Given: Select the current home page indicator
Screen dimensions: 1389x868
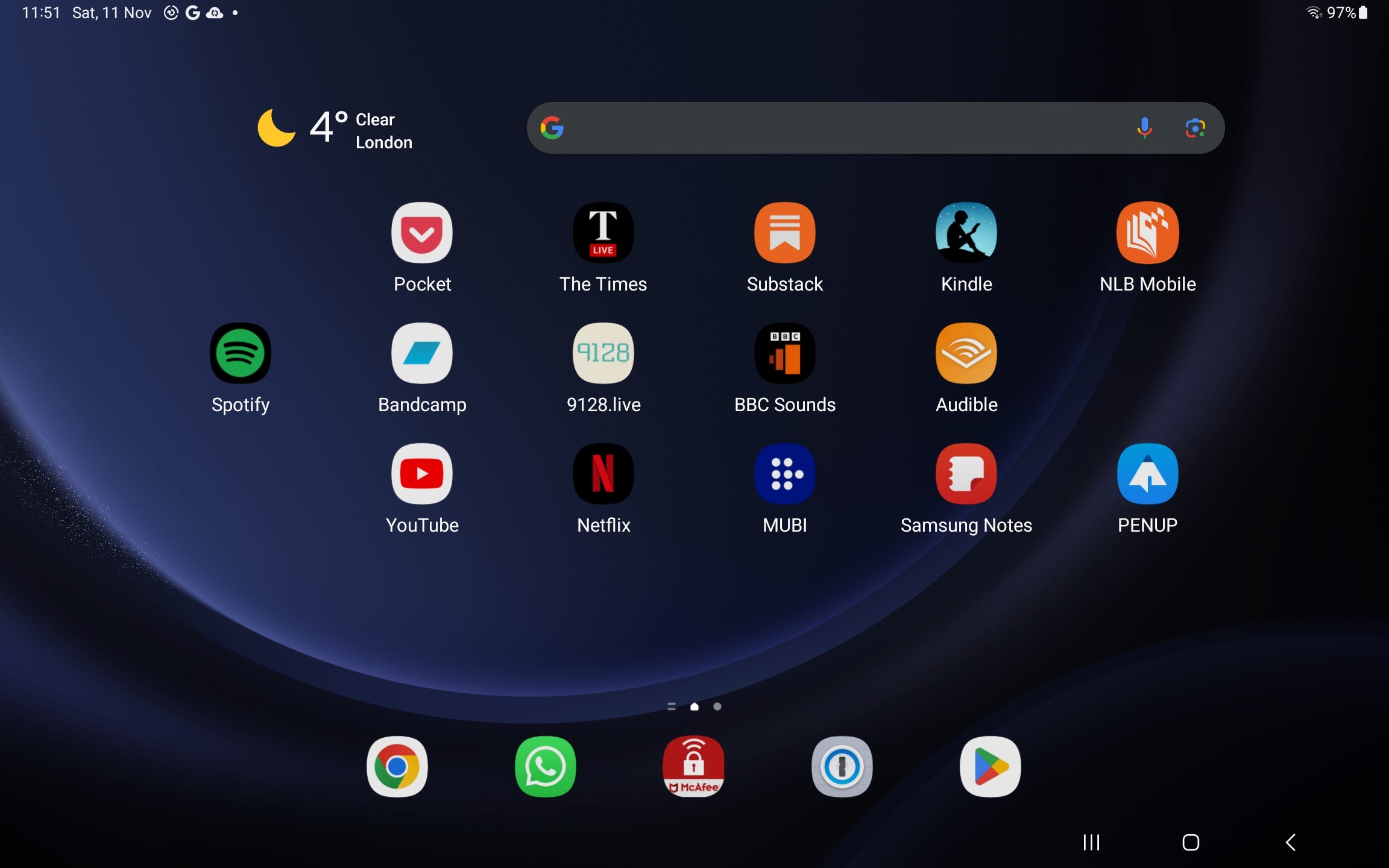Looking at the screenshot, I should click(x=694, y=706).
